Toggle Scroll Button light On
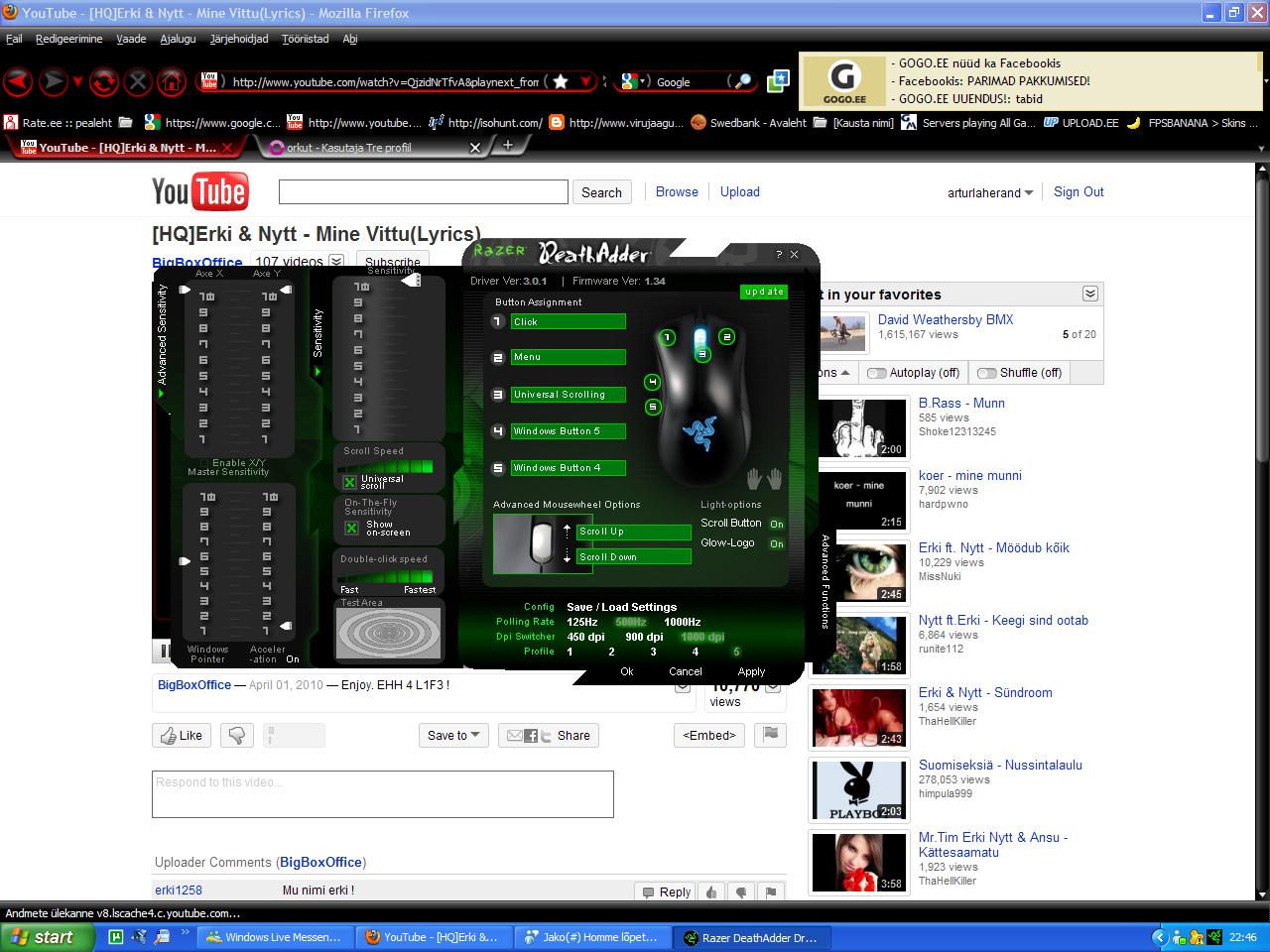Screen dimensions: 1270x952 pyautogui.click(x=777, y=524)
